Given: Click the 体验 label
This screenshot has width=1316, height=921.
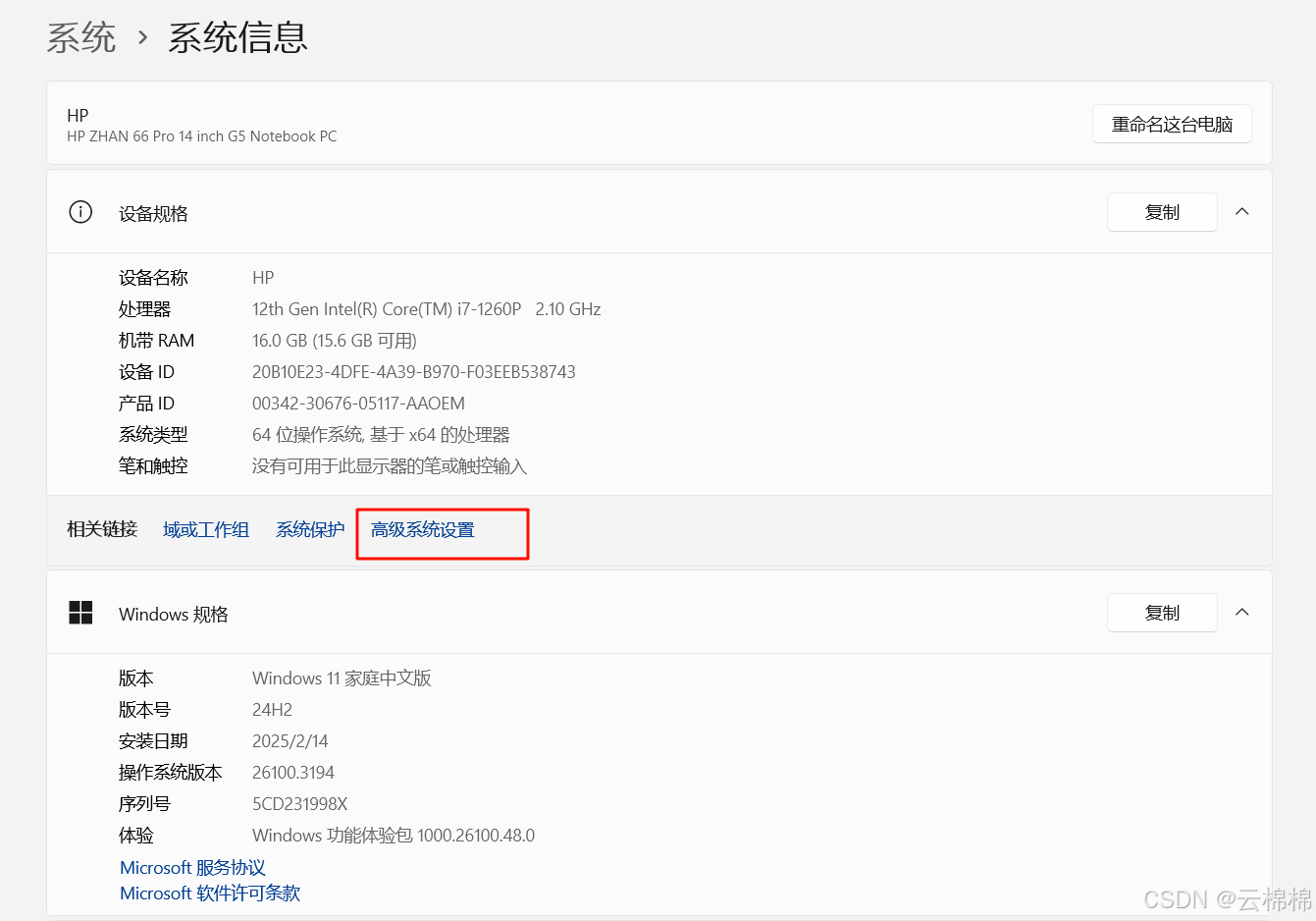Looking at the screenshot, I should 136,836.
